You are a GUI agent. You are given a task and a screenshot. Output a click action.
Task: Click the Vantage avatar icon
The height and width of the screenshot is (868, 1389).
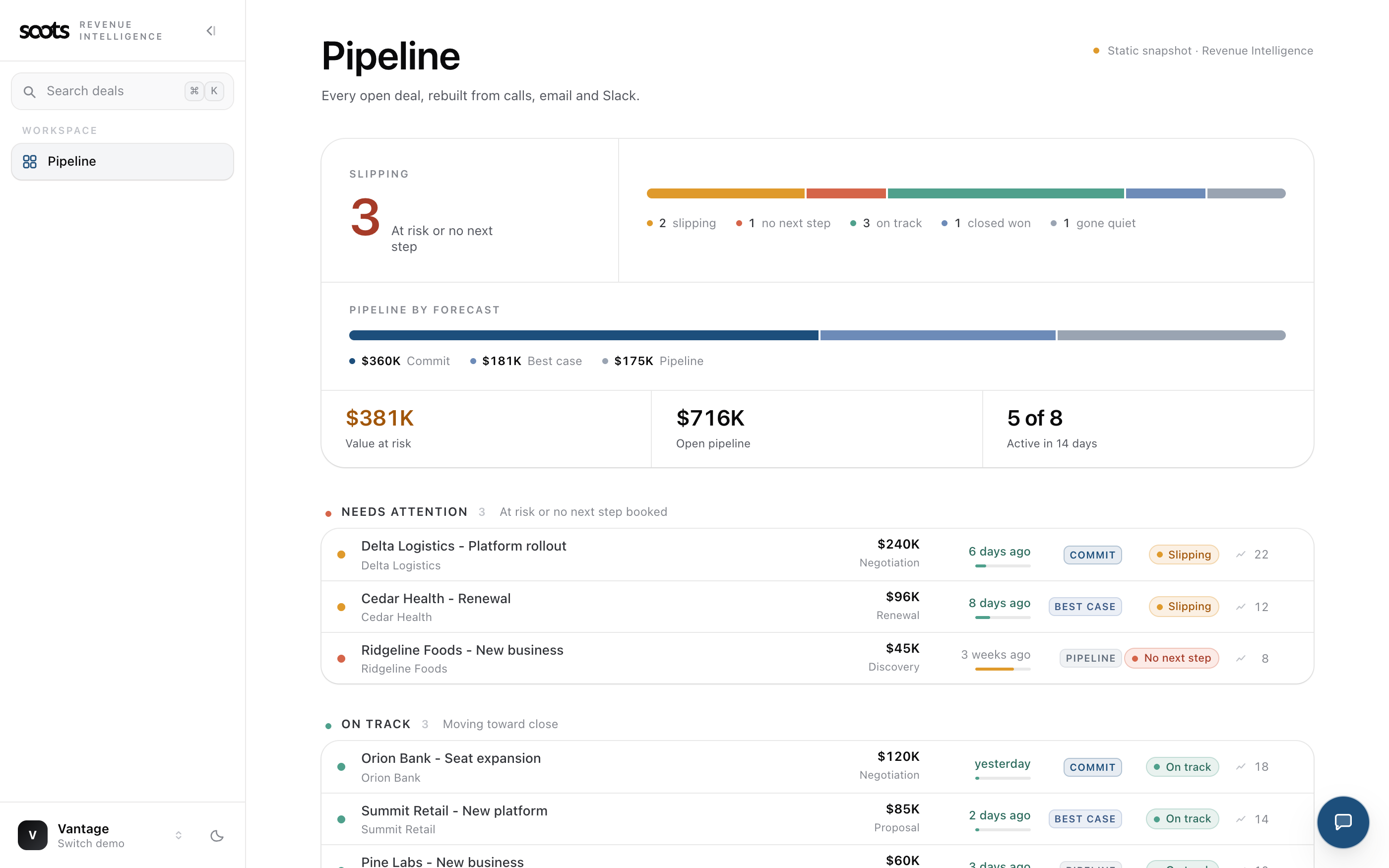[x=33, y=835]
